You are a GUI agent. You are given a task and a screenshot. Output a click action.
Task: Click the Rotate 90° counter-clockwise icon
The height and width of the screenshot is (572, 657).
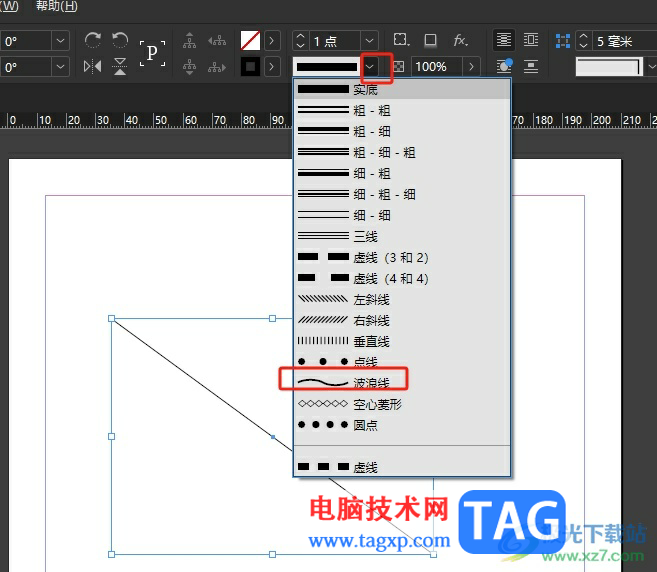tap(120, 41)
